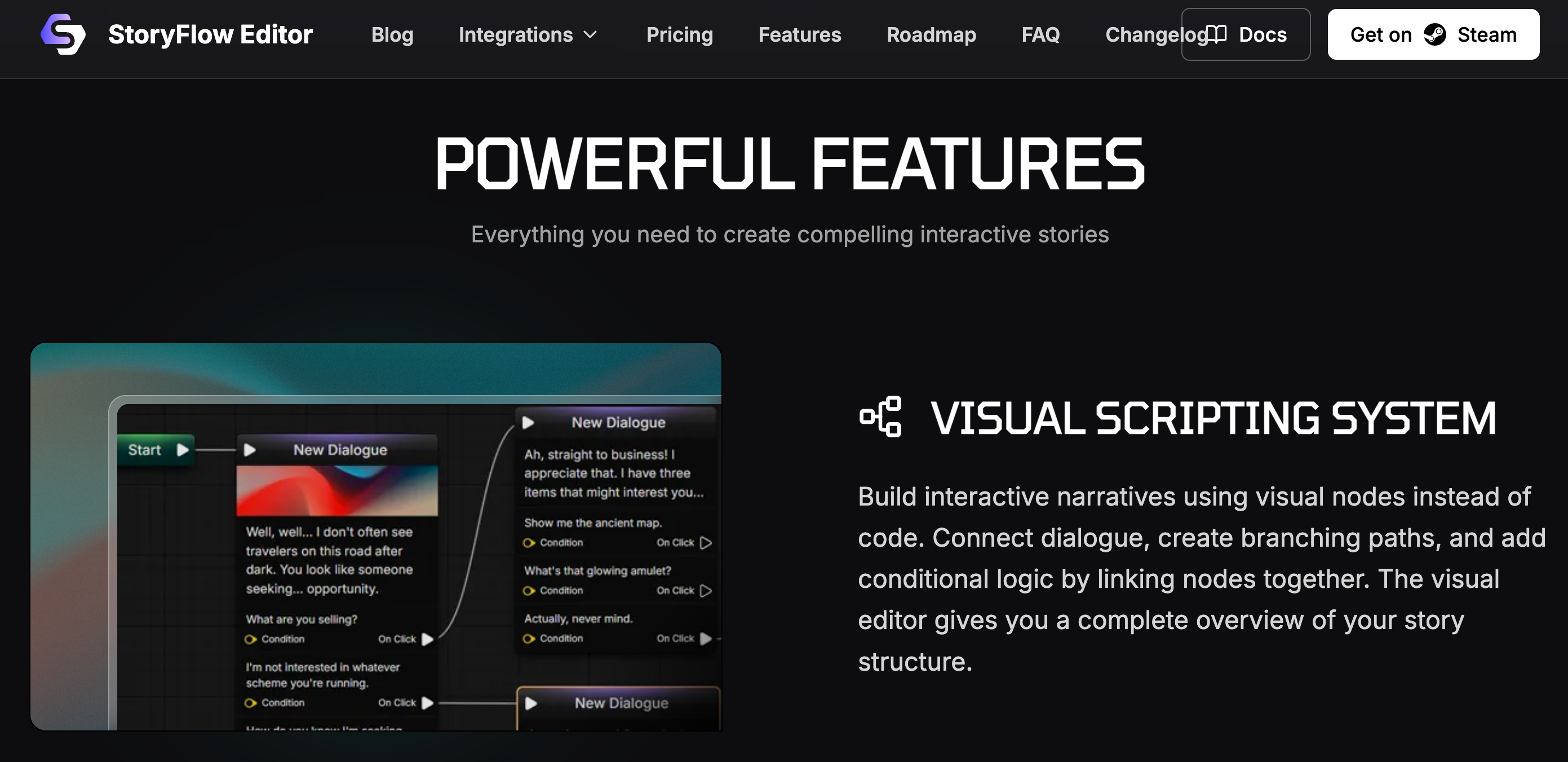
Task: Click the StoryFlow Editor logo icon
Action: [x=63, y=34]
